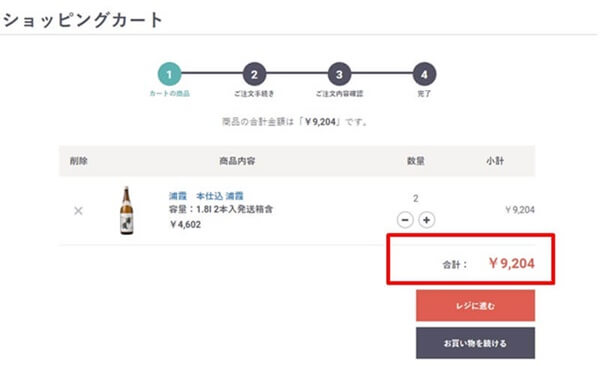This screenshot has height=366, width=600.
Task: Click the 削除 column header
Action: pos(78,161)
